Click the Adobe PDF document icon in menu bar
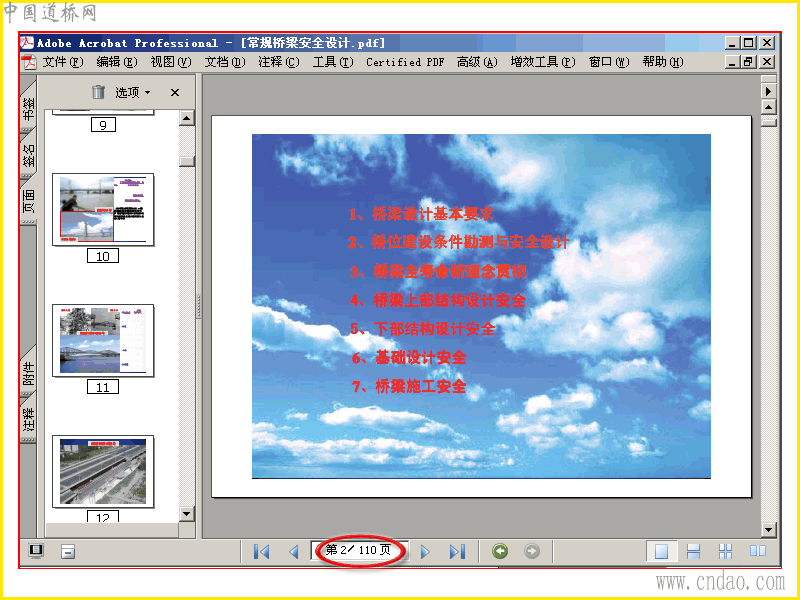The width and height of the screenshot is (800, 600). (x=29, y=62)
